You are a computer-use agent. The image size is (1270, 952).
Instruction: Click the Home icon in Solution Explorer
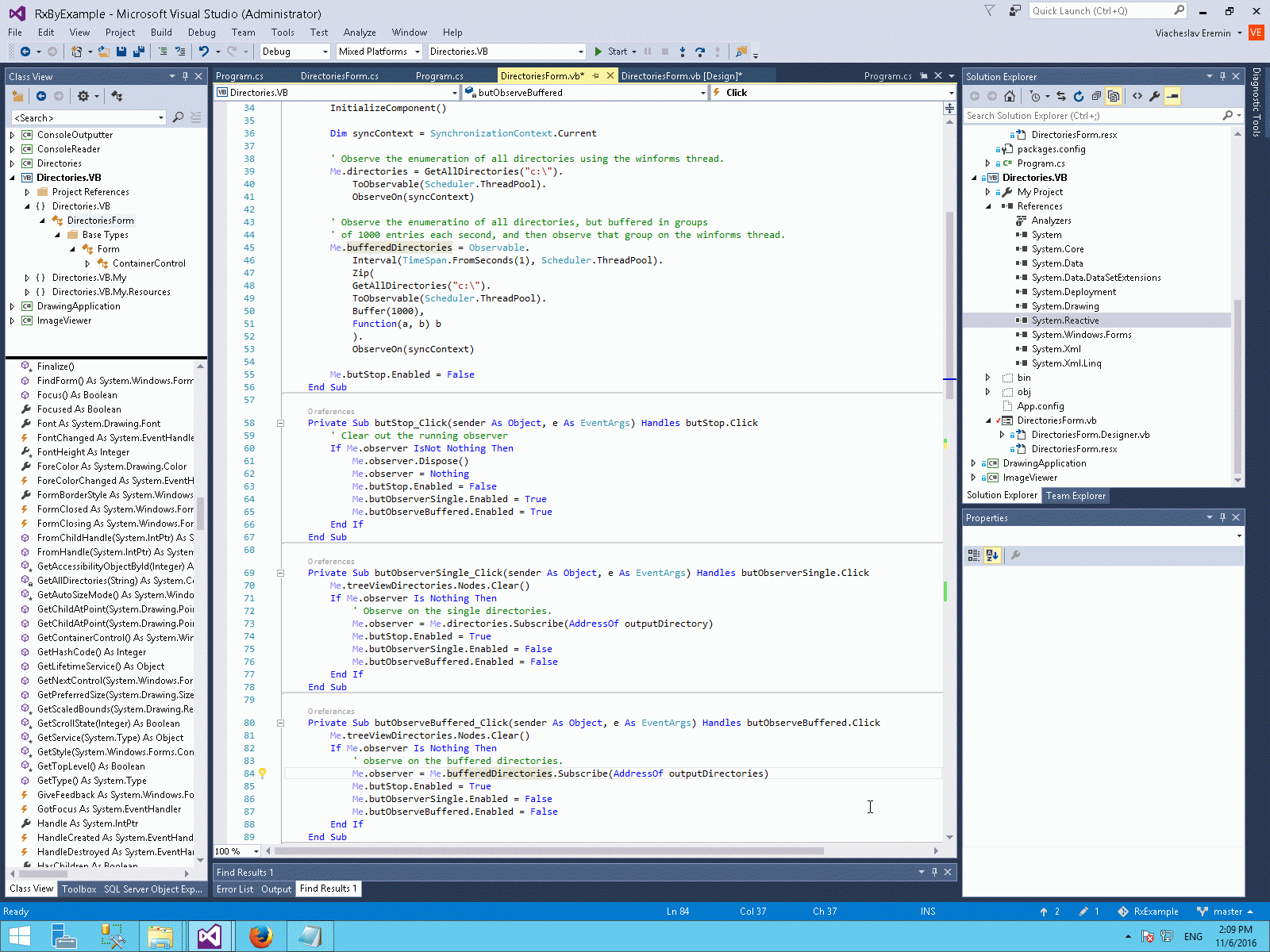coord(1010,96)
